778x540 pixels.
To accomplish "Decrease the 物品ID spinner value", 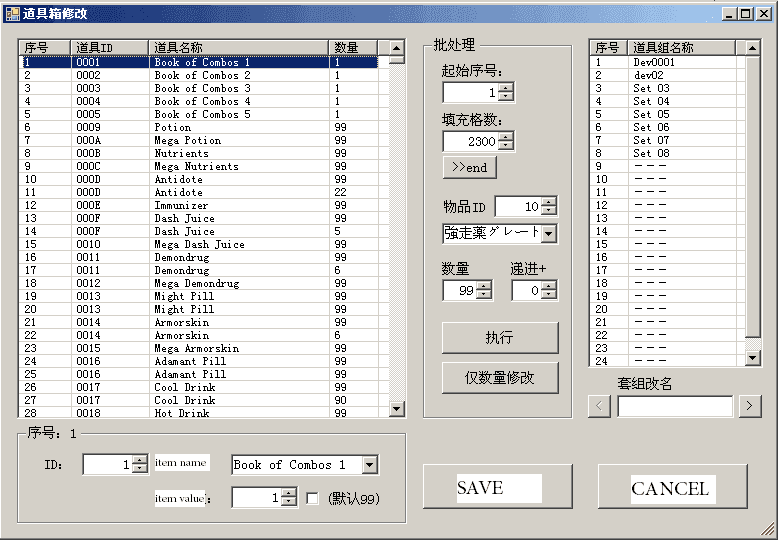I will click(549, 210).
